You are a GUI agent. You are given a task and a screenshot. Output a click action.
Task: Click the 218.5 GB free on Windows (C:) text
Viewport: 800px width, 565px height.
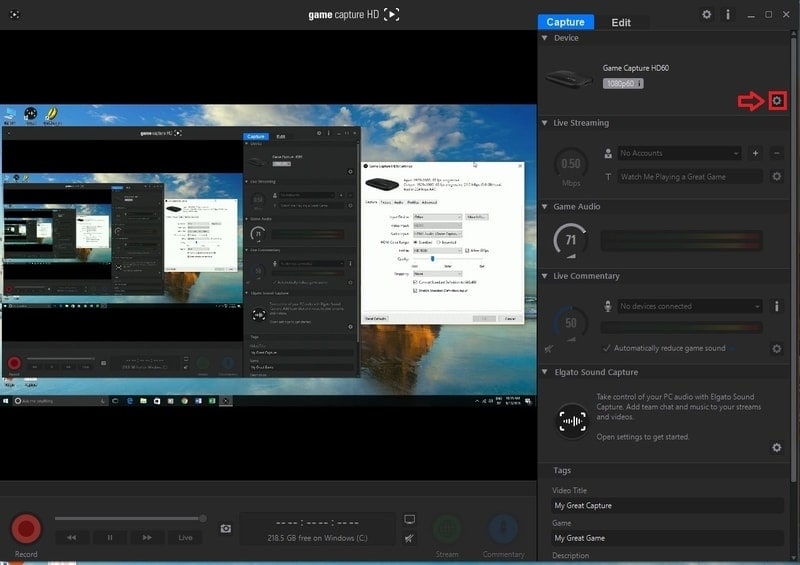click(317, 538)
